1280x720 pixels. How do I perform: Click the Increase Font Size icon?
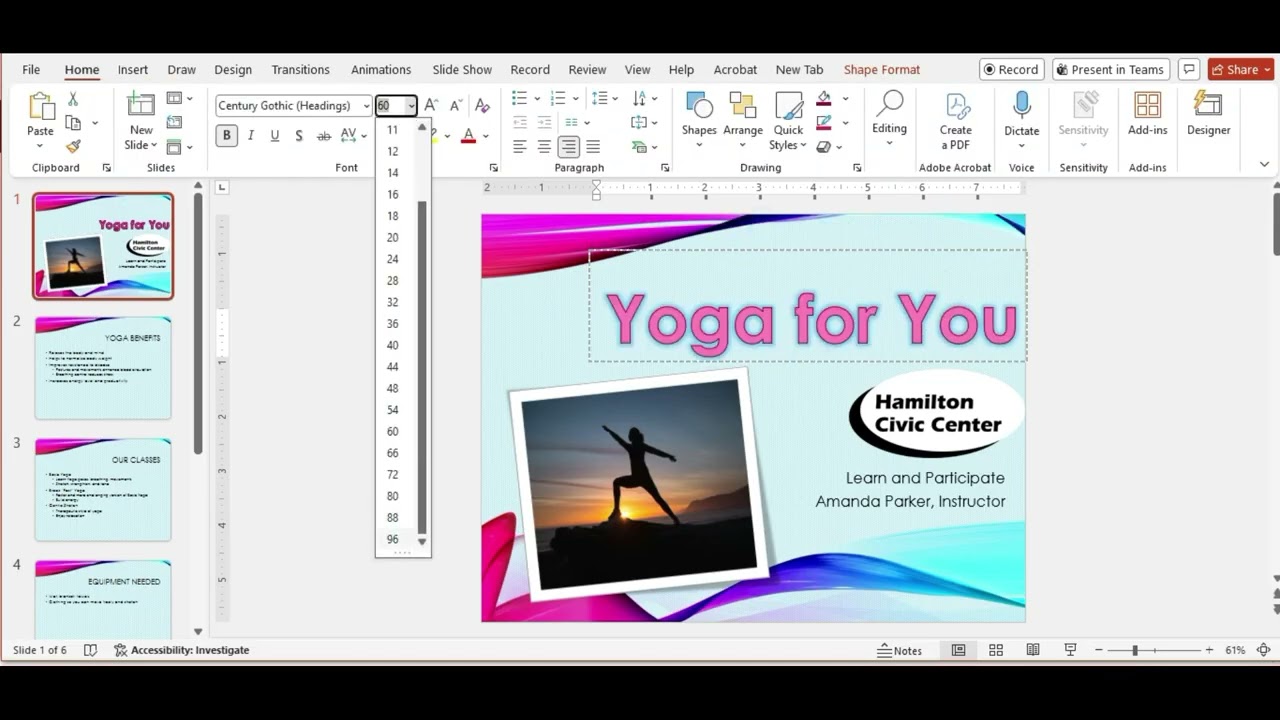click(431, 105)
